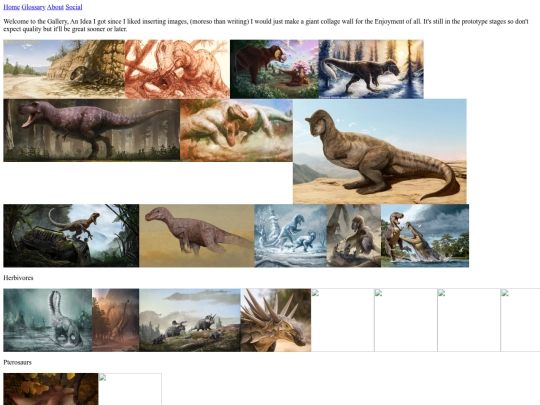
Task: Click the second broken image in Herbivores row
Action: 406,320
